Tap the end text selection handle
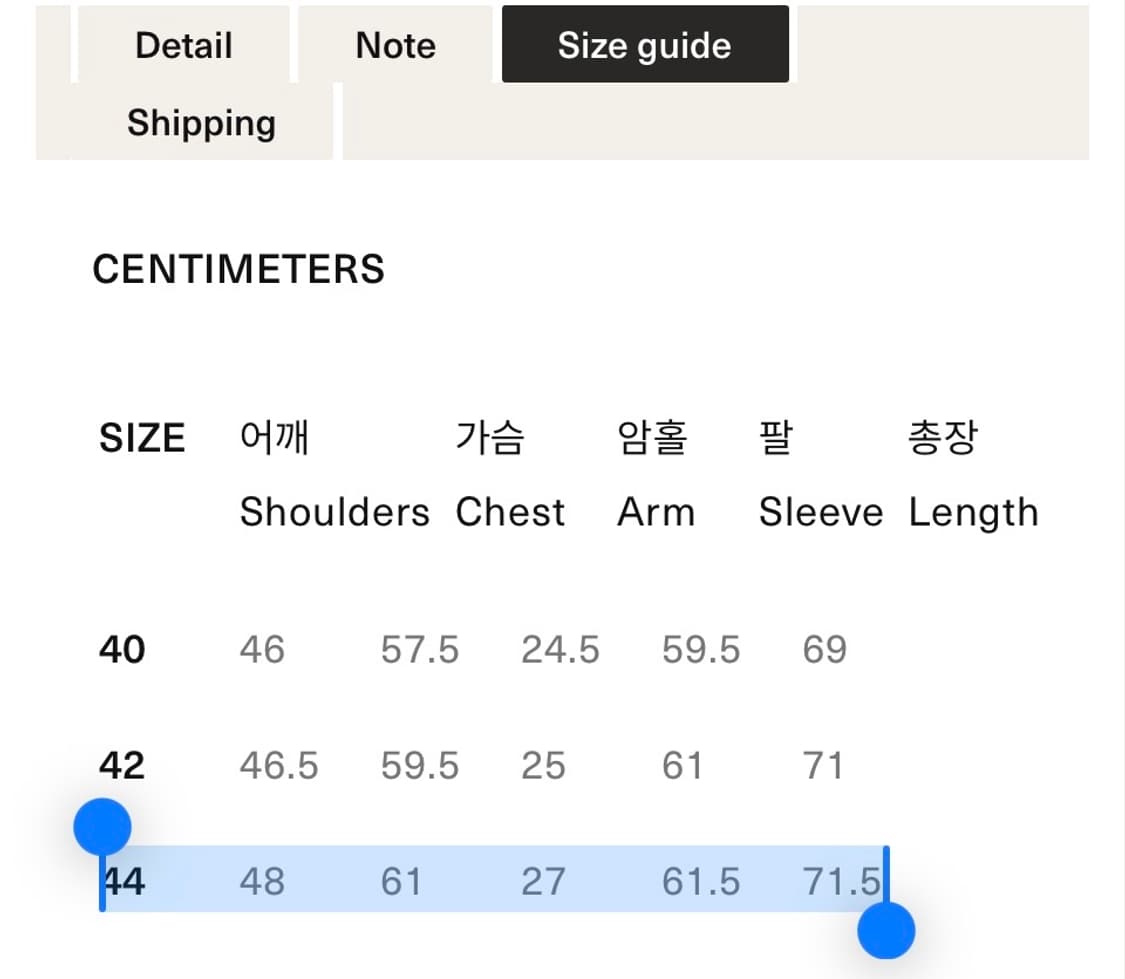The image size is (1125, 979). (886, 930)
